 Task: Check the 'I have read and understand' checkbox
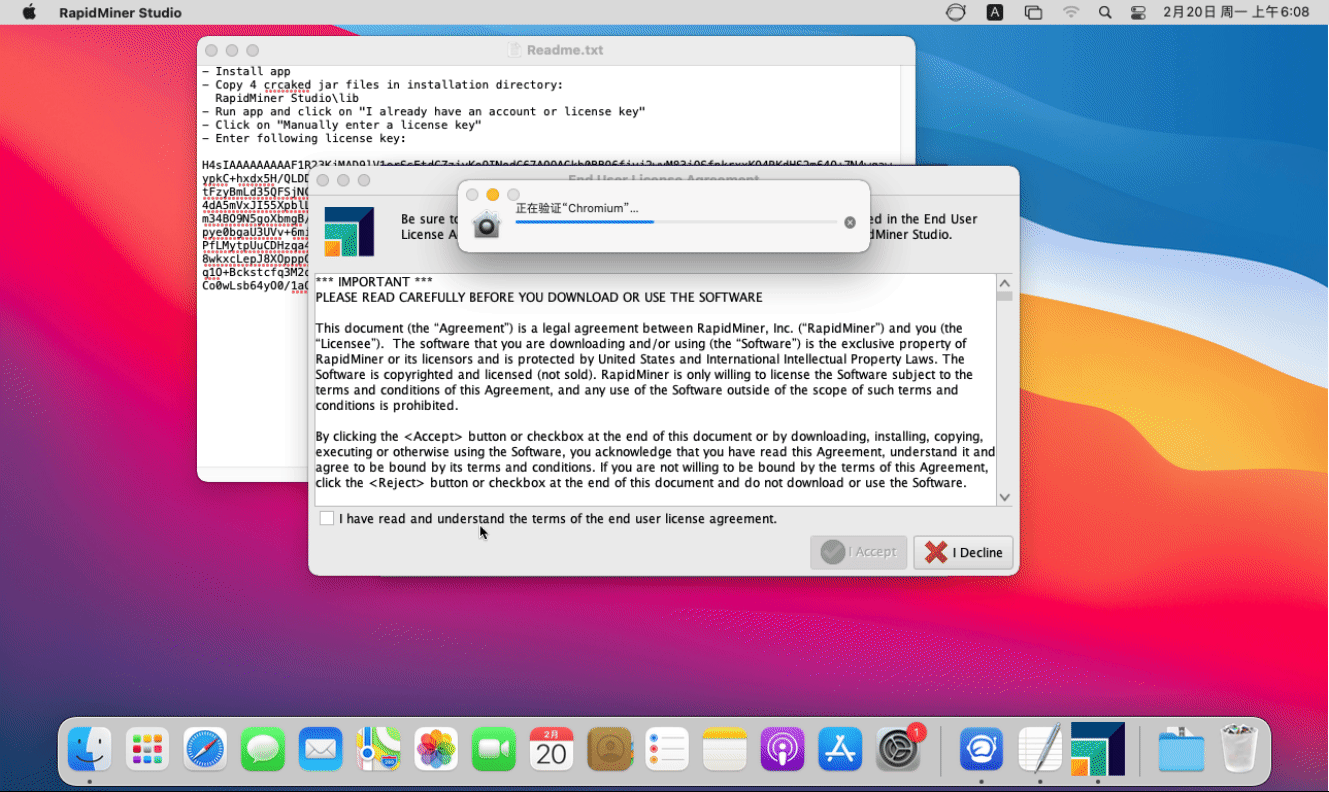tap(327, 518)
